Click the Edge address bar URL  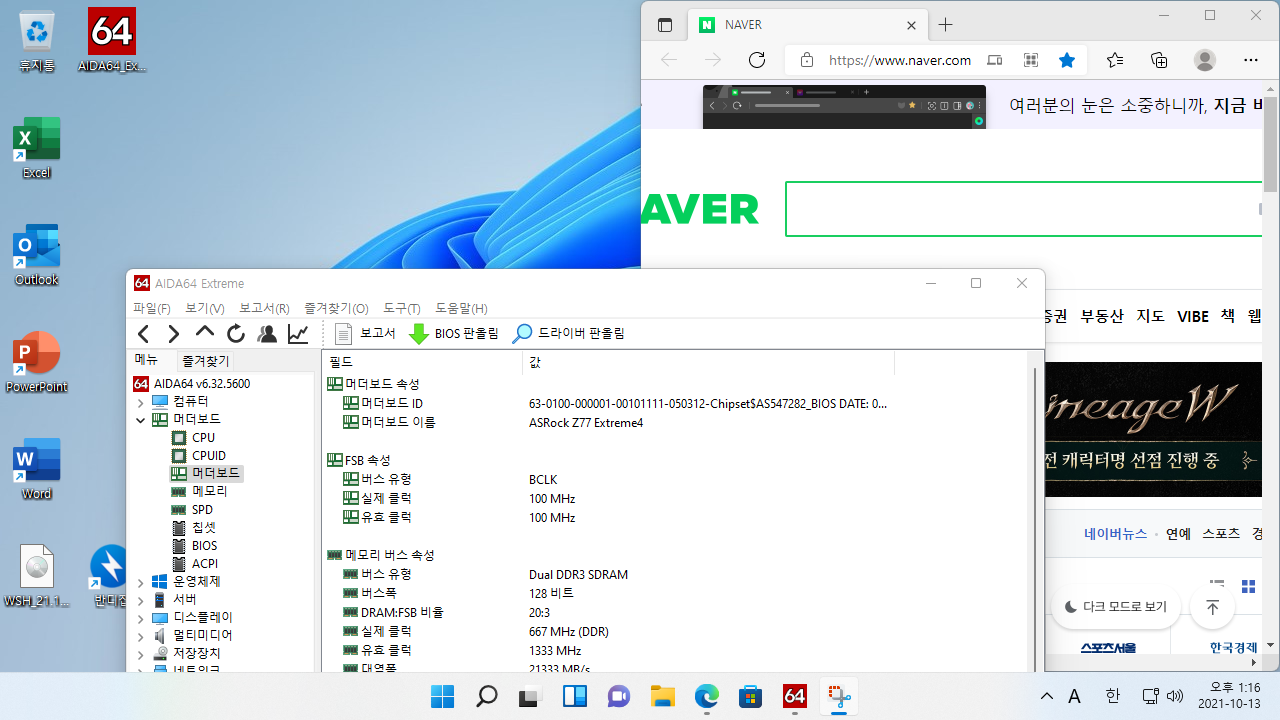(900, 60)
